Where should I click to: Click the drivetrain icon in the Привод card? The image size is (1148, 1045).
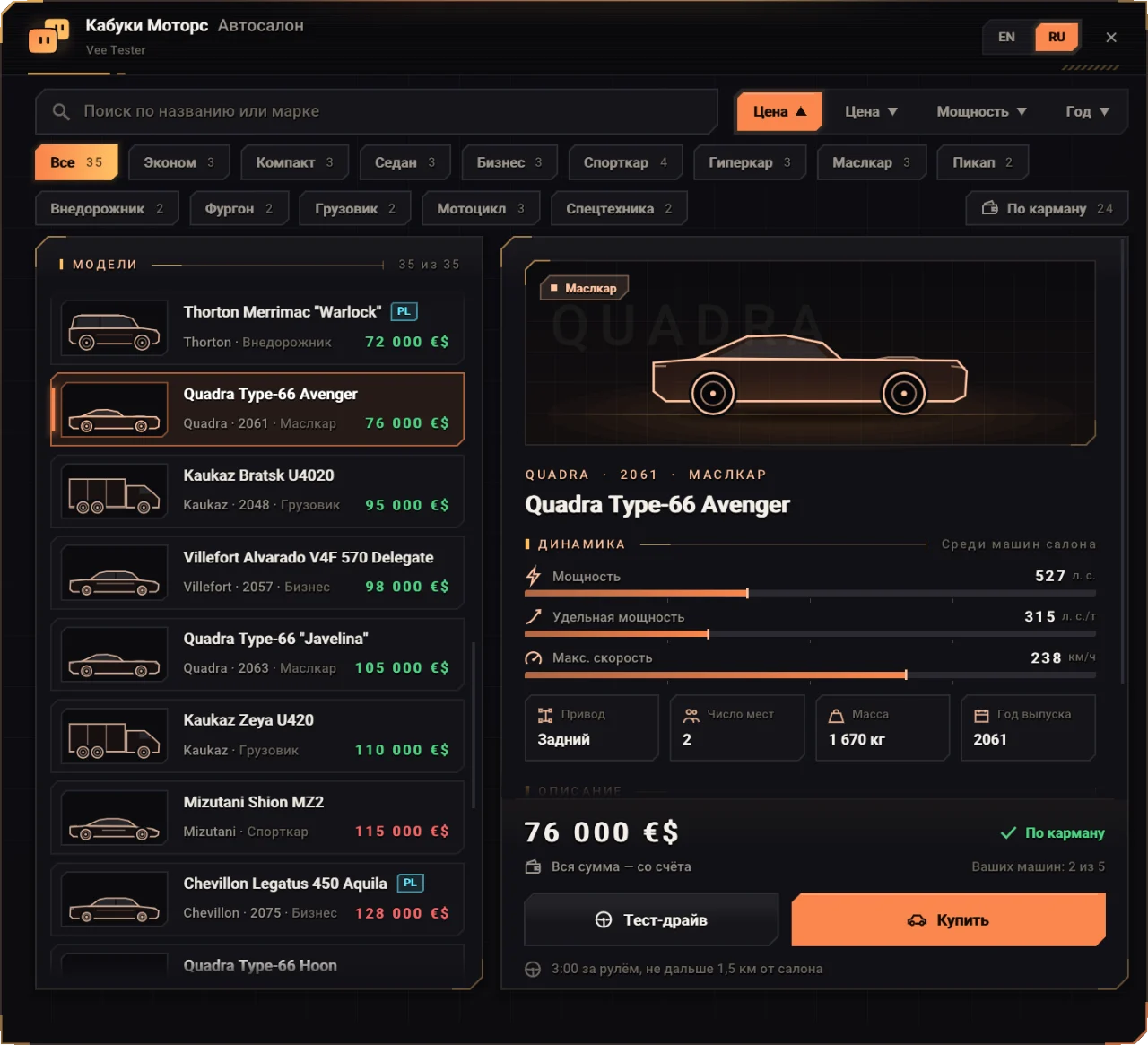click(x=545, y=715)
